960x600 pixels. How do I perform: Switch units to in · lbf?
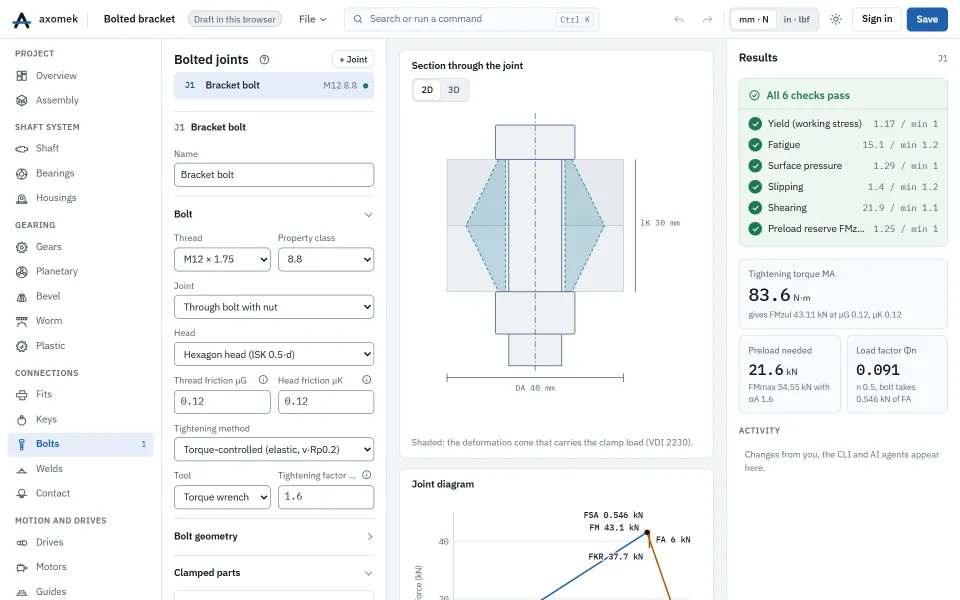[x=796, y=20]
